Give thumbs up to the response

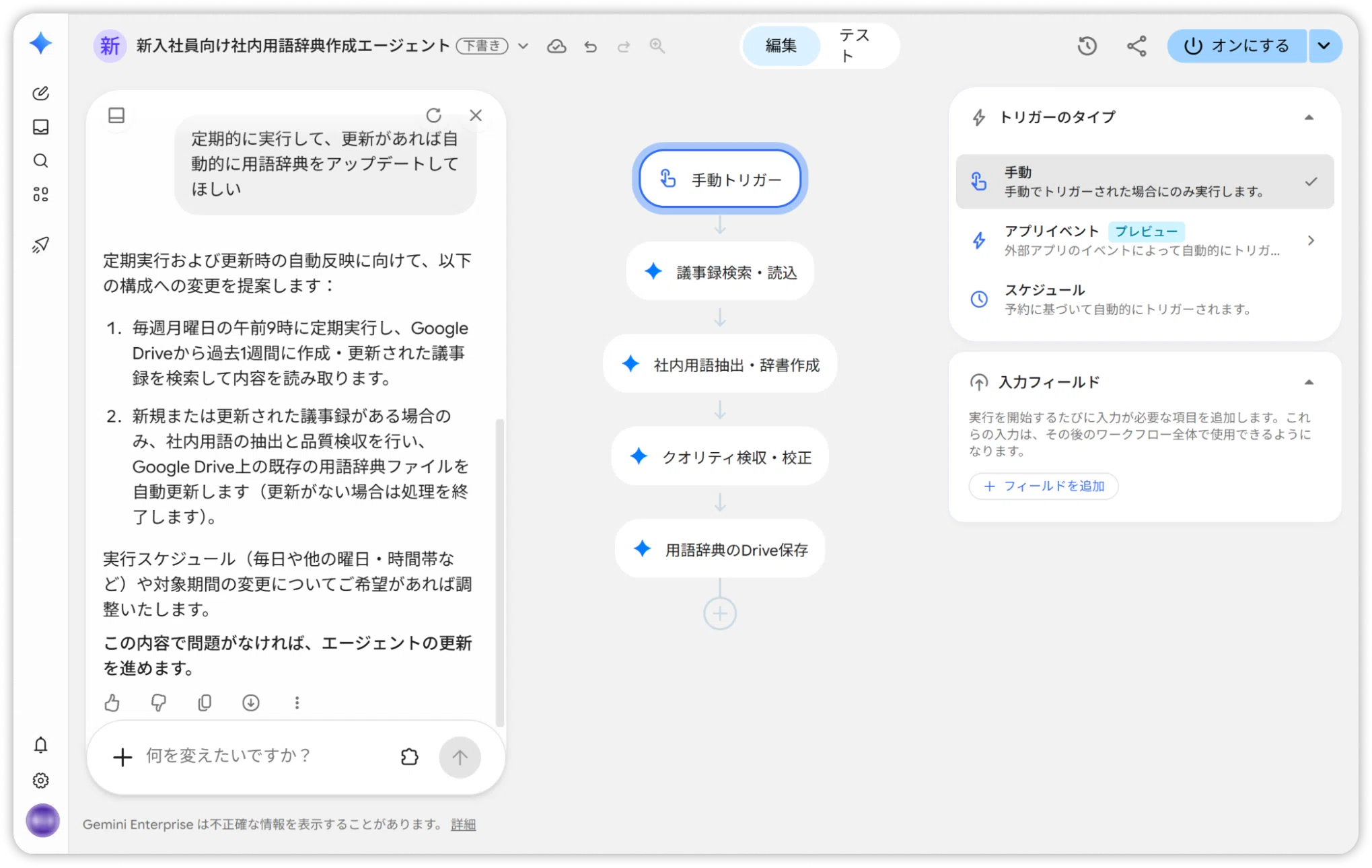(x=112, y=702)
